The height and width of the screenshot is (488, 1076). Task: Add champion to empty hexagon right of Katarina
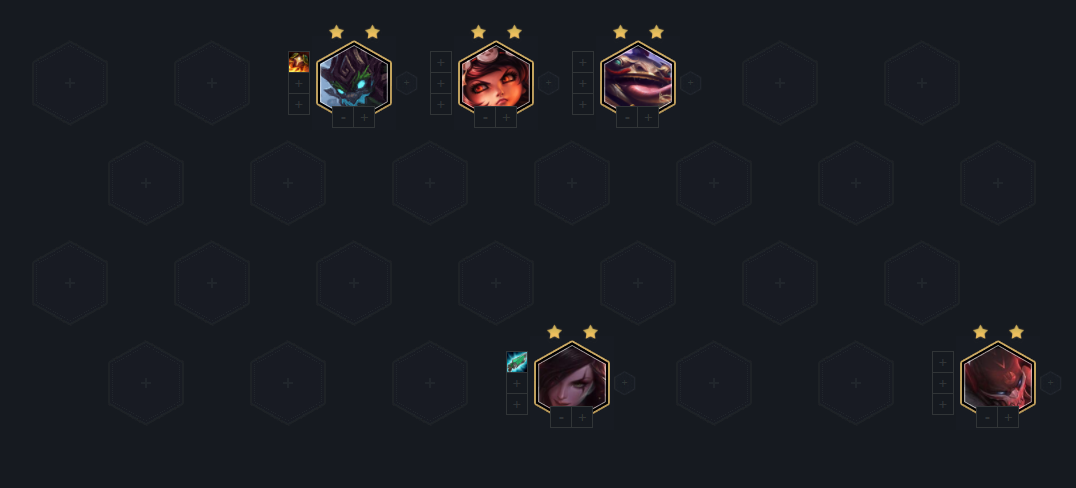(x=714, y=383)
